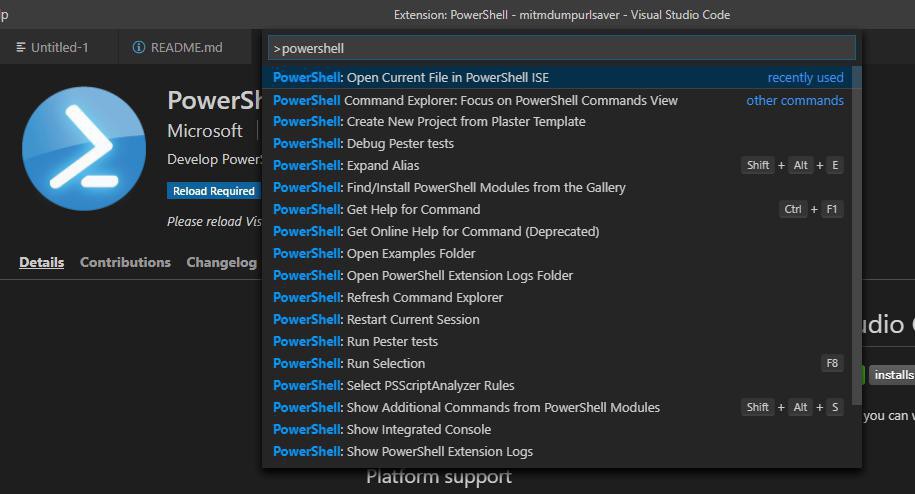The height and width of the screenshot is (494, 915).
Task: Select Command Explorer: Focus on PowerShell Commands View
Action: [x=557, y=100]
